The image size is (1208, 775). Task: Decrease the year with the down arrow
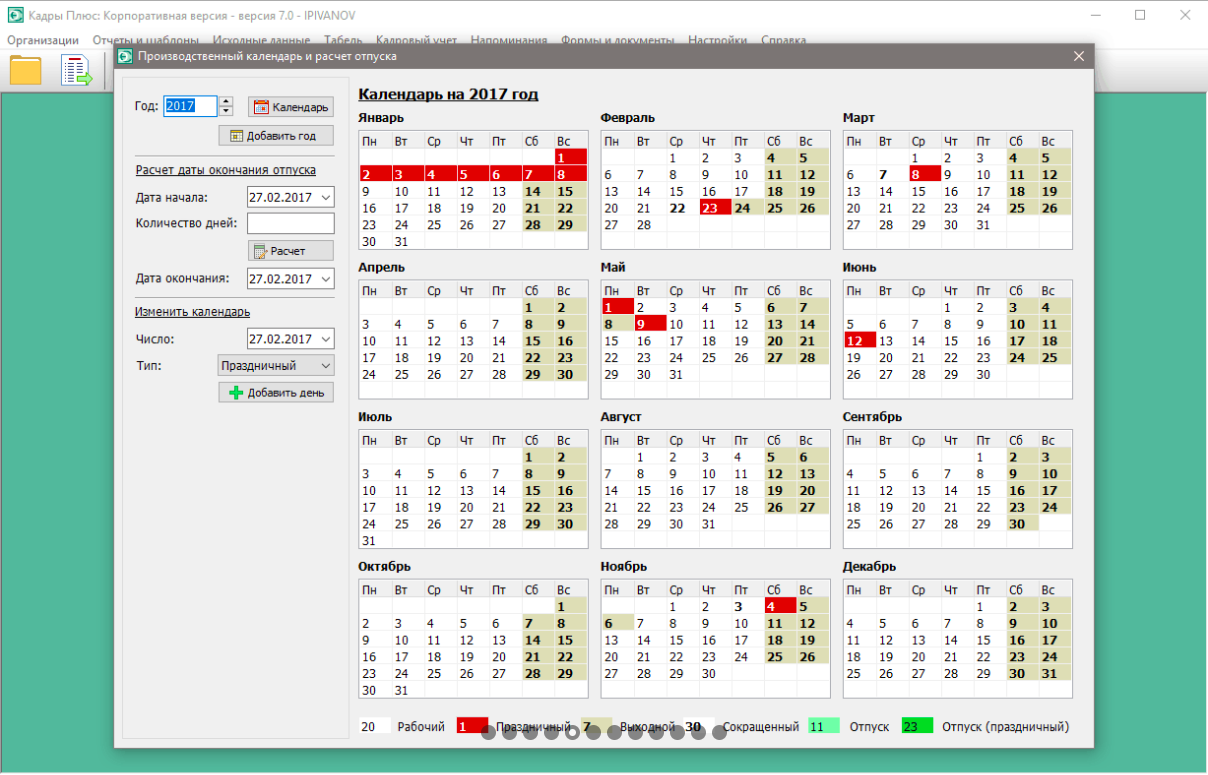[226, 111]
